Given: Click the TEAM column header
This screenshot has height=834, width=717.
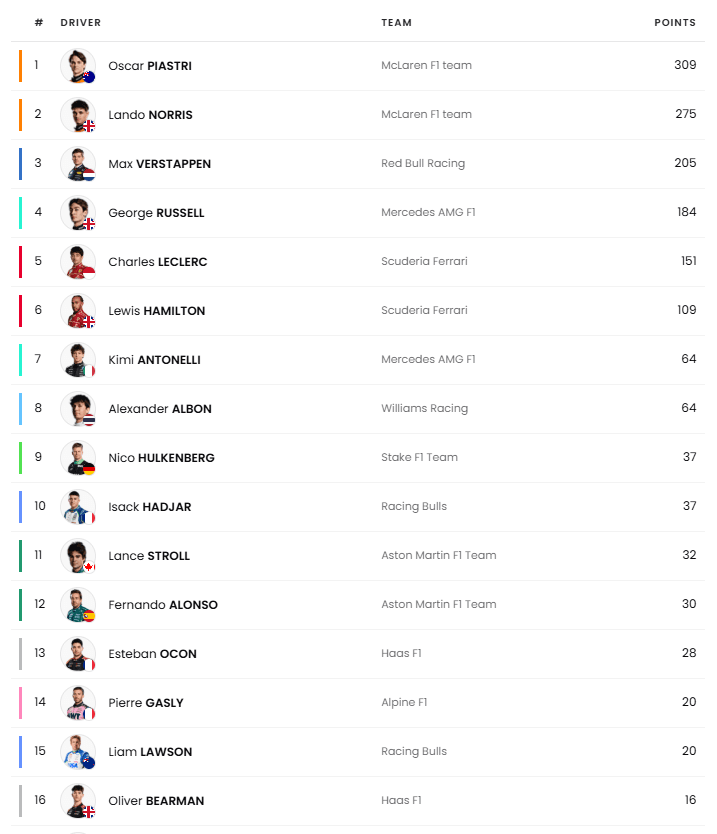Looking at the screenshot, I should click(x=396, y=22).
